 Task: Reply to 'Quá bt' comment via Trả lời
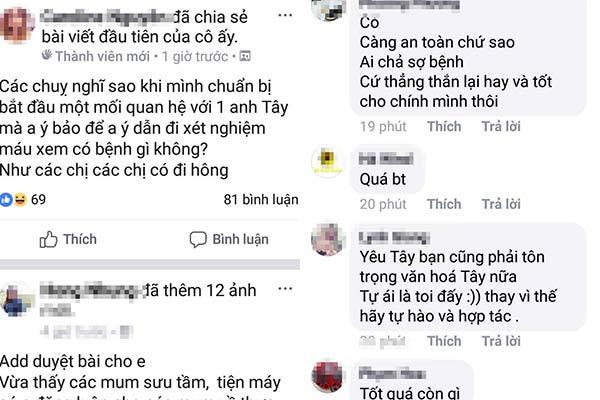point(501,204)
